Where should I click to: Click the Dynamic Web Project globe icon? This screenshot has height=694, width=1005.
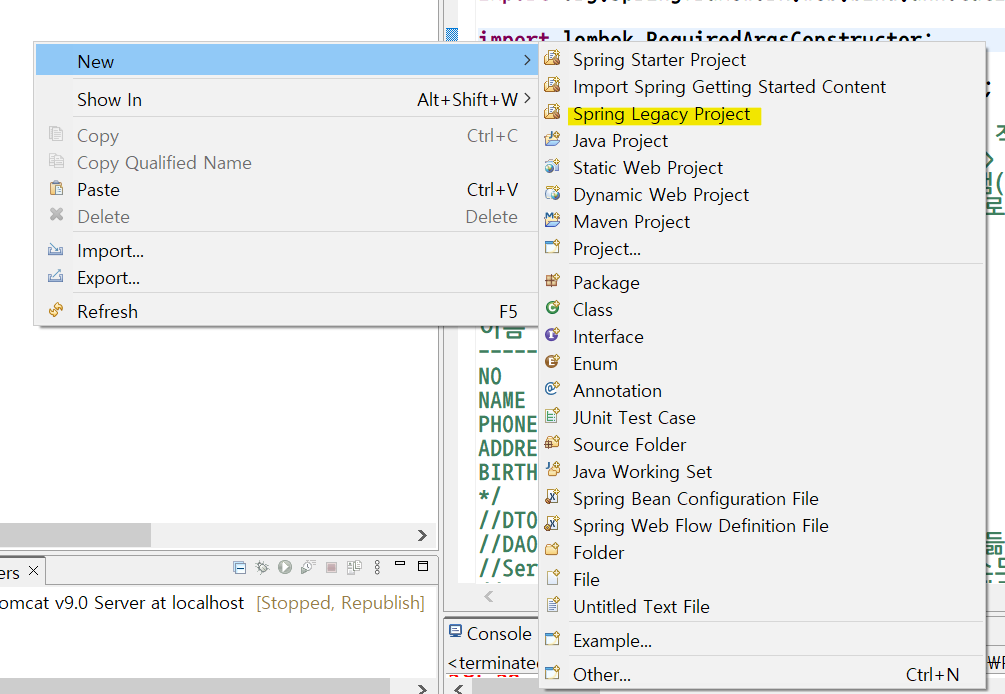click(552, 193)
